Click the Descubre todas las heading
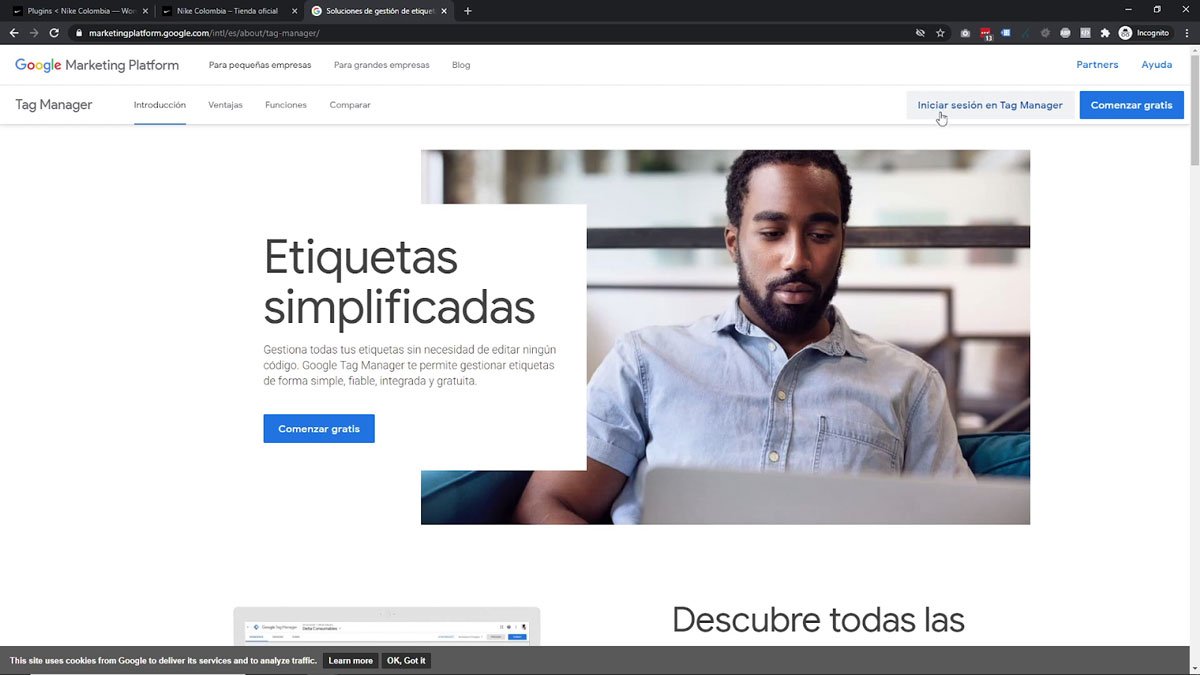Viewport: 1200px width, 675px height. [818, 620]
